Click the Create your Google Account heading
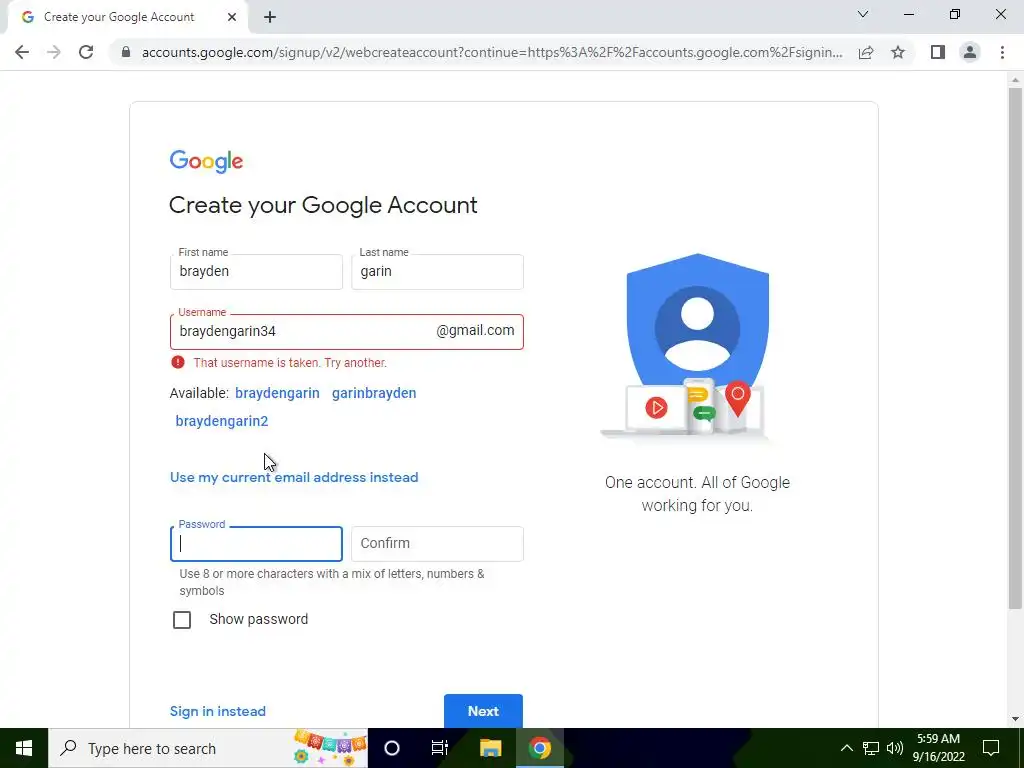Image resolution: width=1024 pixels, height=768 pixels. [x=323, y=205]
